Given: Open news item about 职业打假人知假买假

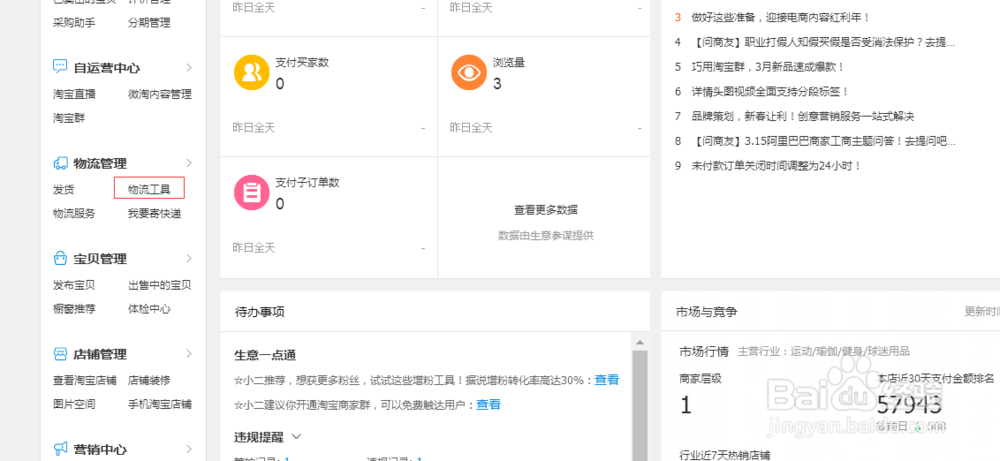Looking at the screenshot, I should point(823,42).
